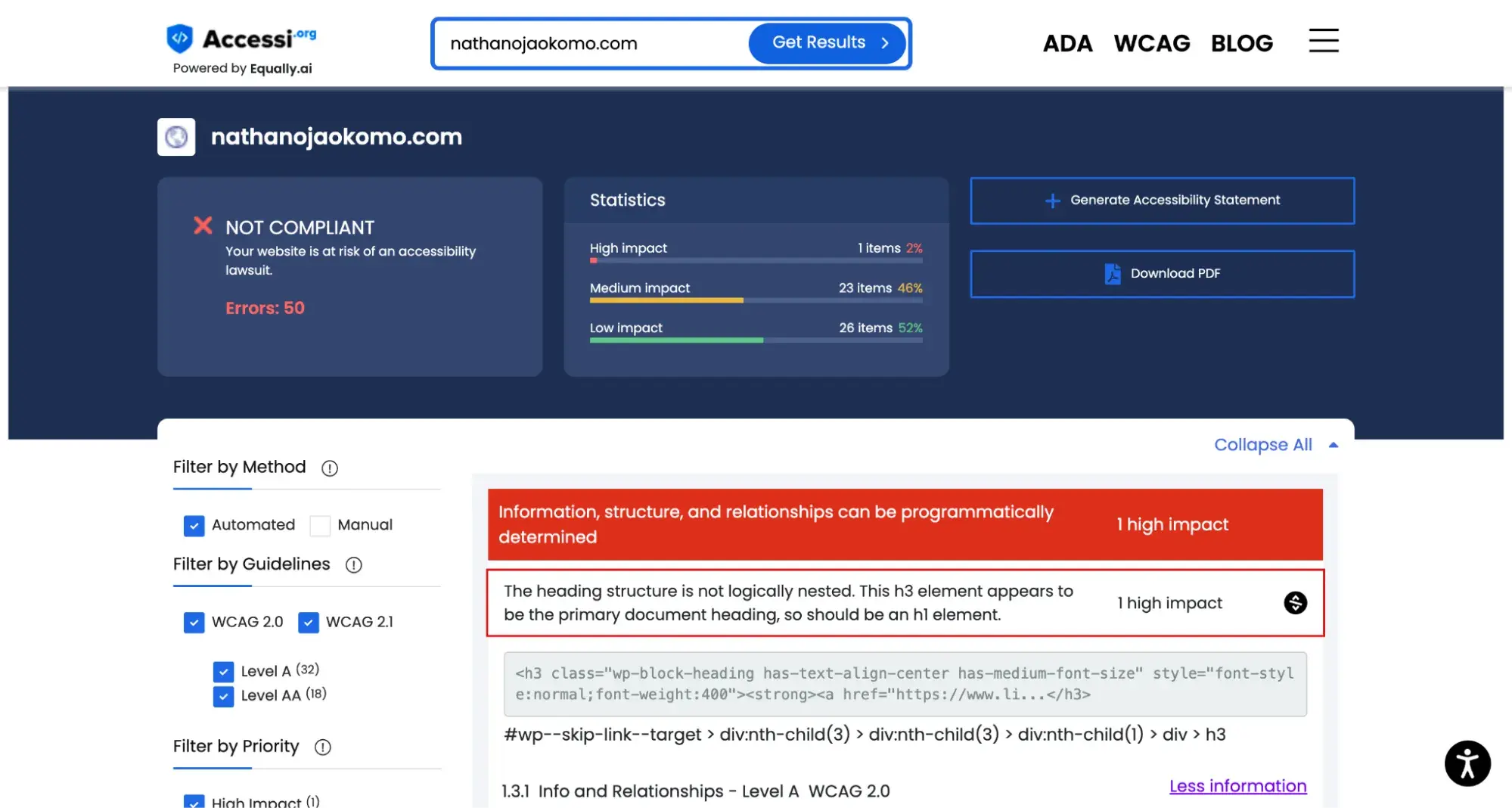The width and height of the screenshot is (1512, 808).
Task: Click the nathanojaokomo.com site favicon
Action: 176,137
